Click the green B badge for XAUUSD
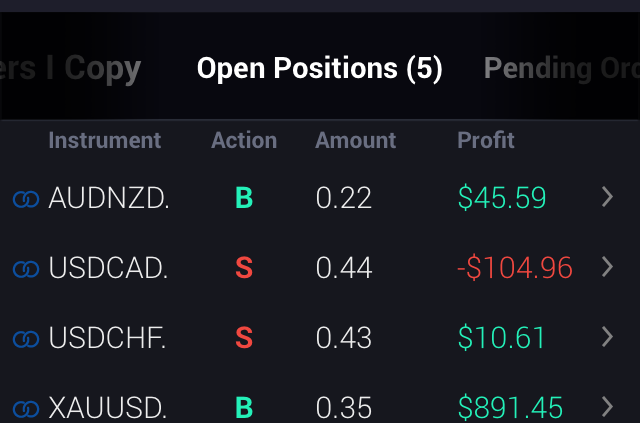This screenshot has width=640, height=423. point(244,407)
